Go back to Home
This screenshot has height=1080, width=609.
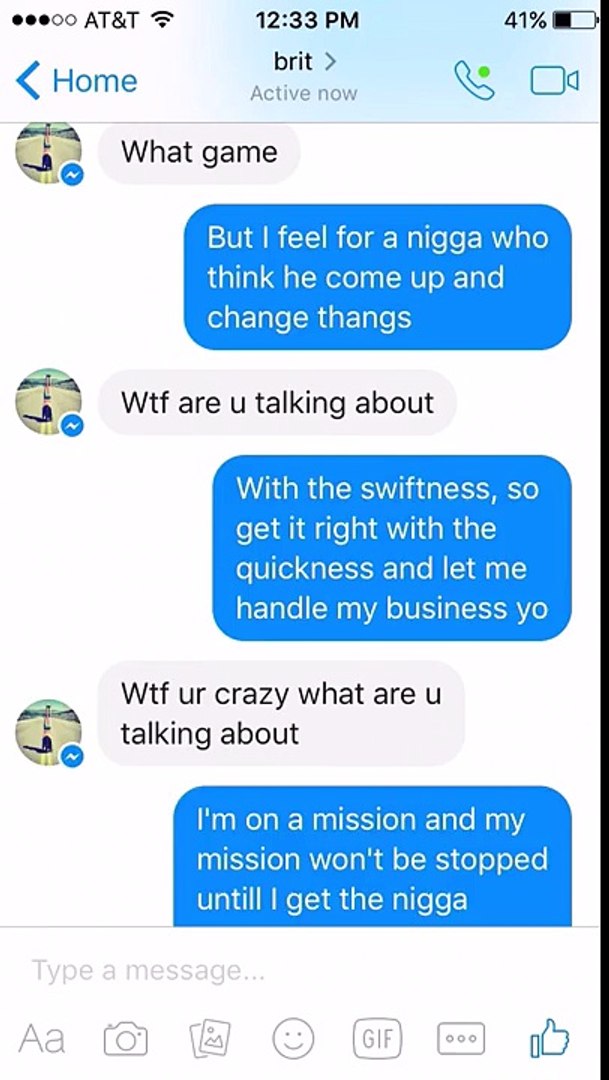76,81
